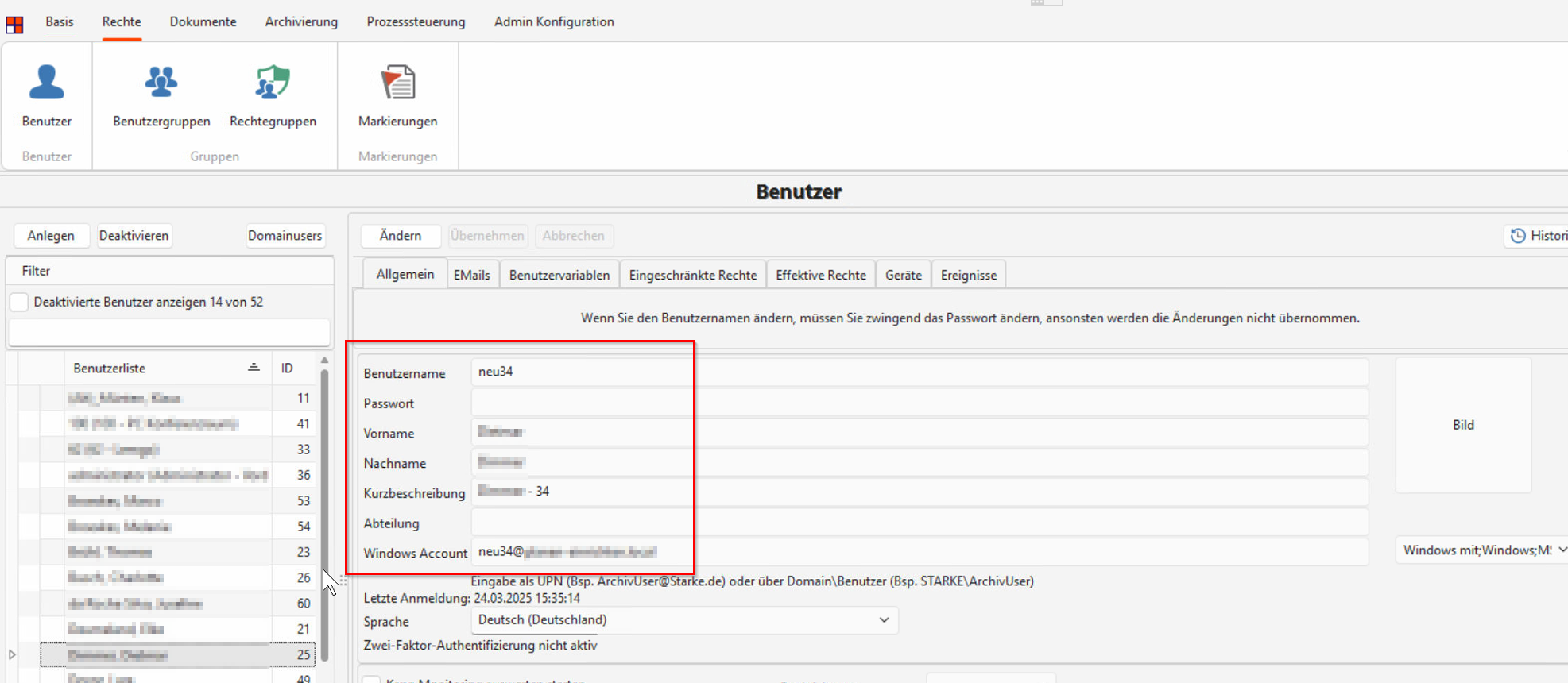Viewport: 1568px width, 683px height.
Task: Expand the Sprache dropdown
Action: click(884, 620)
